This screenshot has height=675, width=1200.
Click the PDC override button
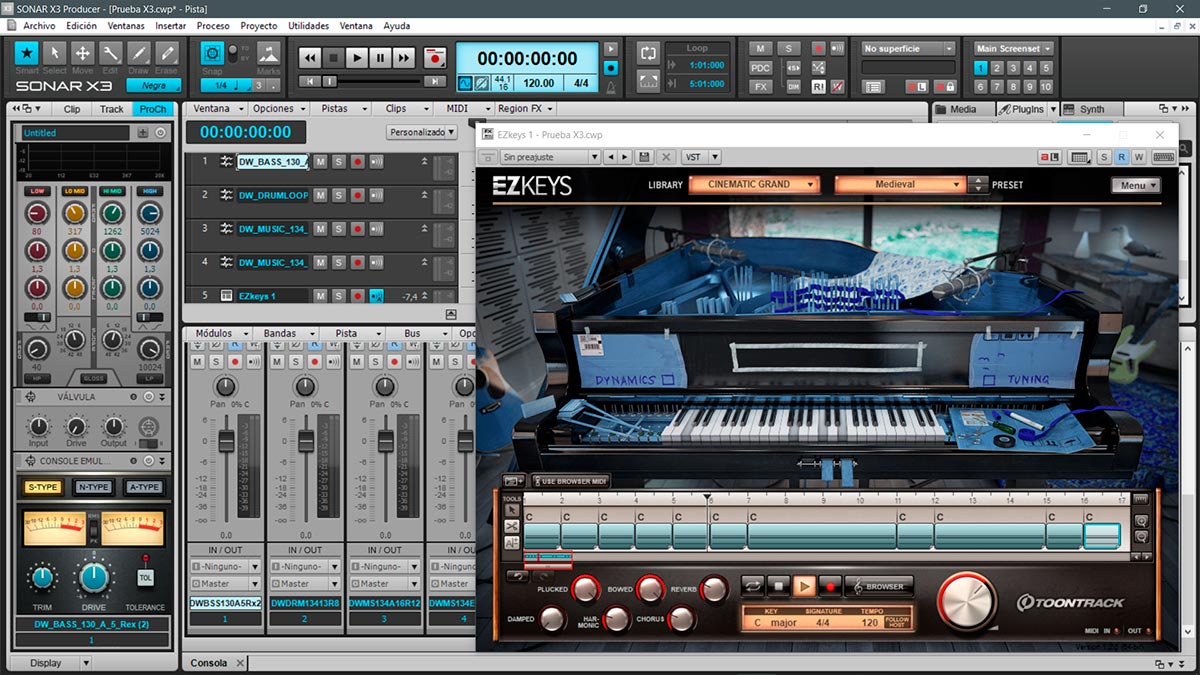pyautogui.click(x=761, y=67)
